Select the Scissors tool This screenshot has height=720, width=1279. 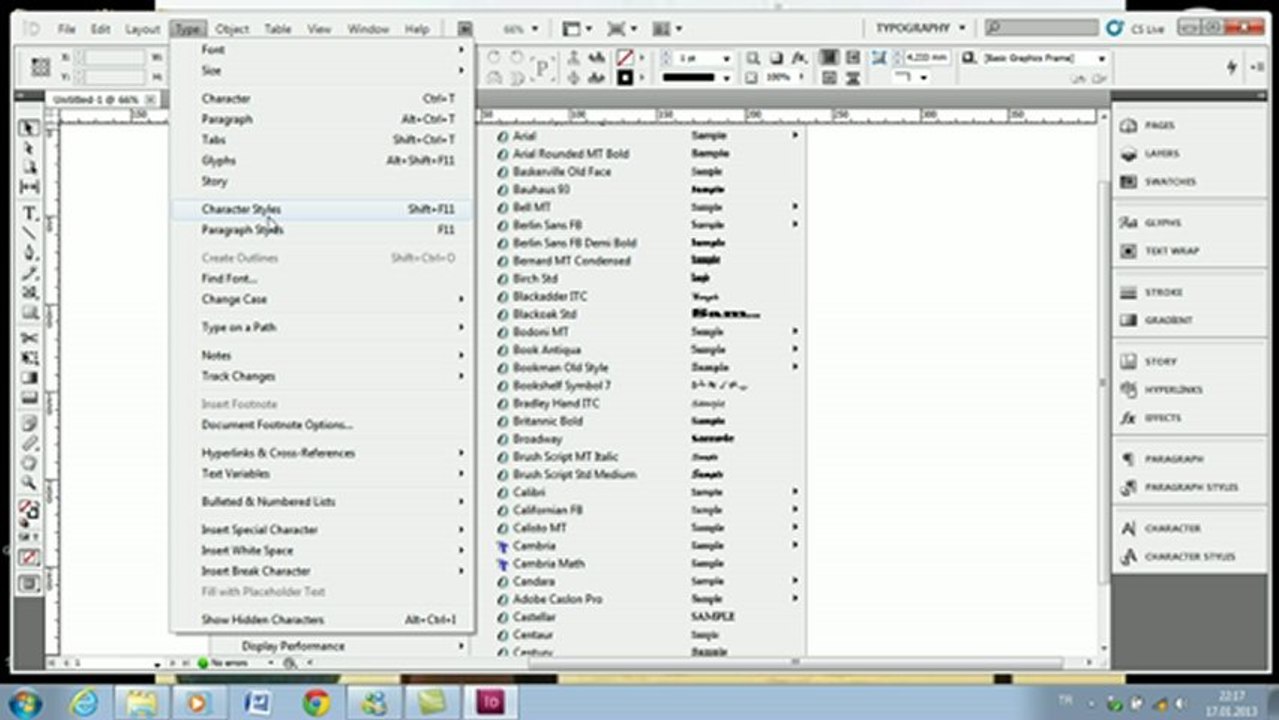[x=29, y=339]
